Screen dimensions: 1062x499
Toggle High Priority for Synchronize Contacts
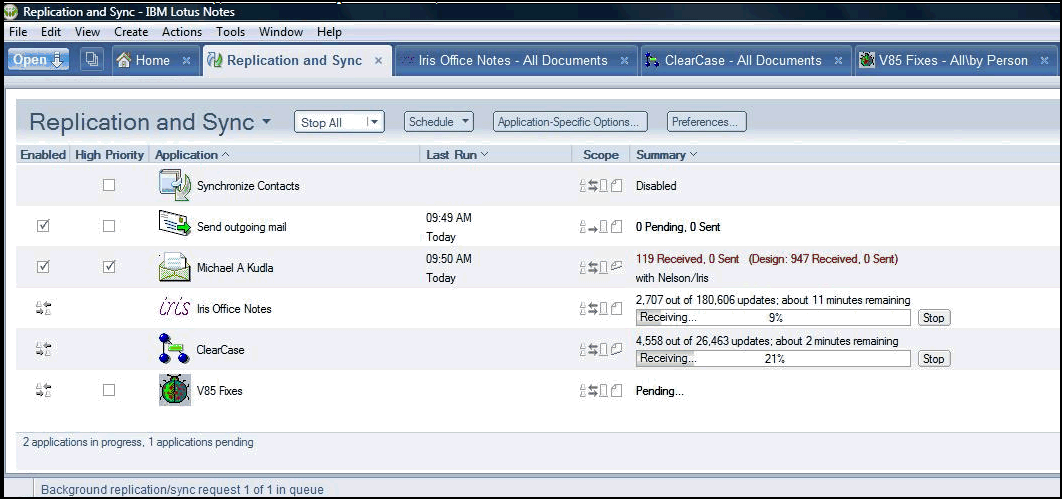pos(109,185)
